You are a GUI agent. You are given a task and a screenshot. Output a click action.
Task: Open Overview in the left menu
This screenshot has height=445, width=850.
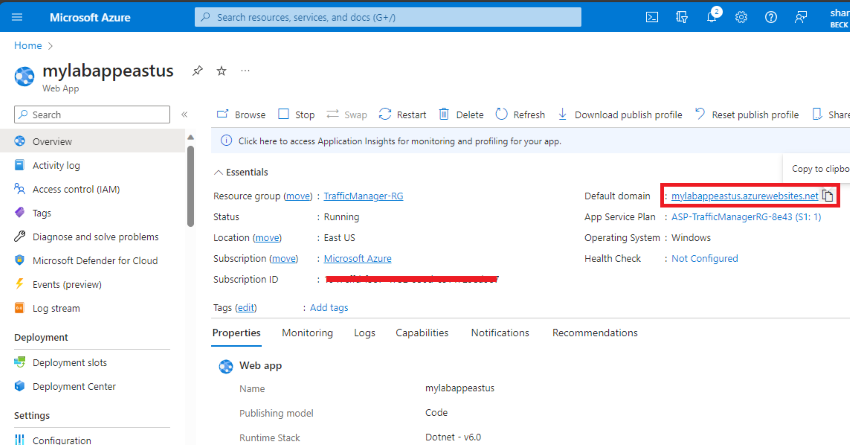[92, 141]
